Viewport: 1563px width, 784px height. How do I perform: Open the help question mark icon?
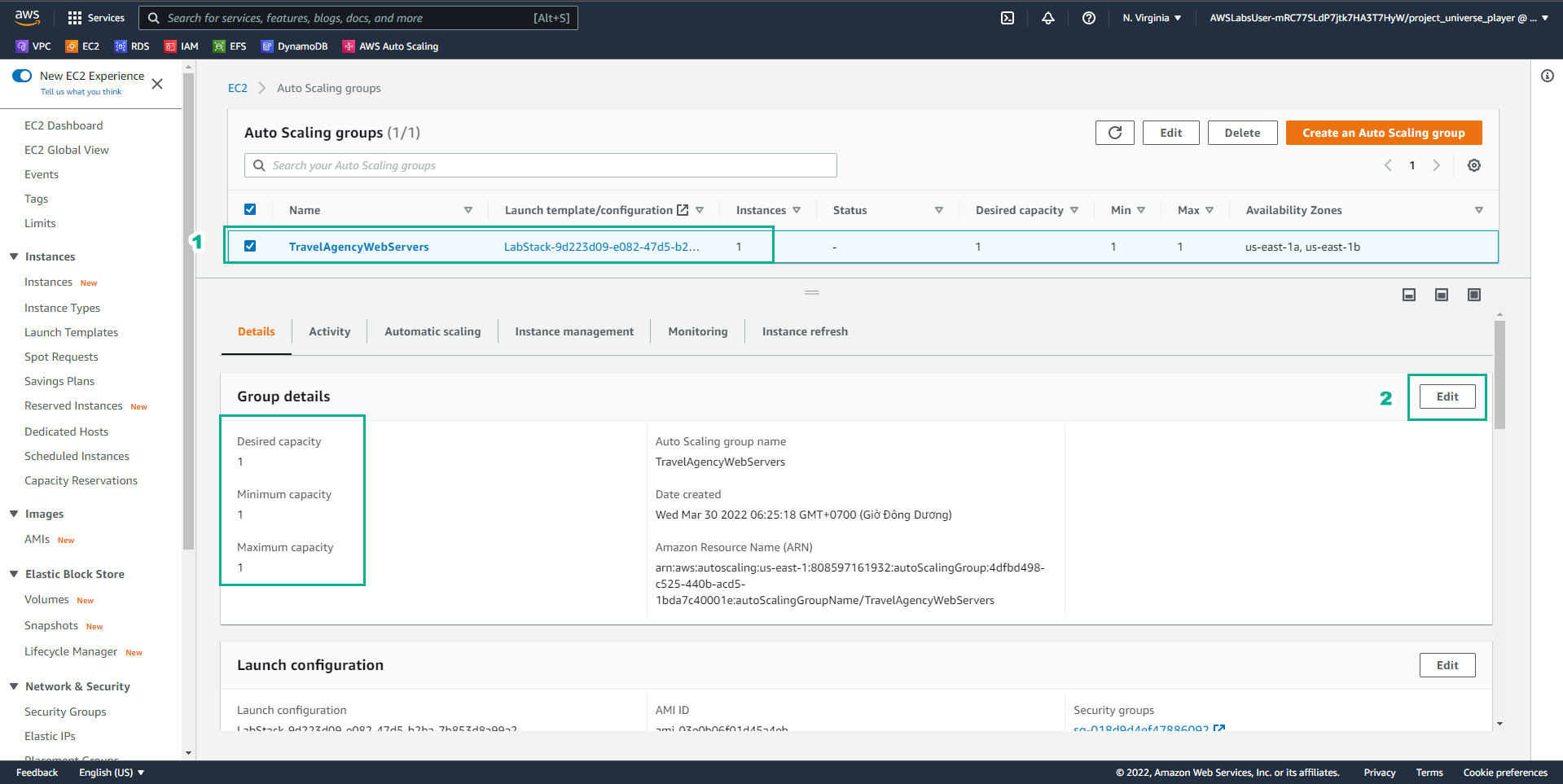(1089, 18)
